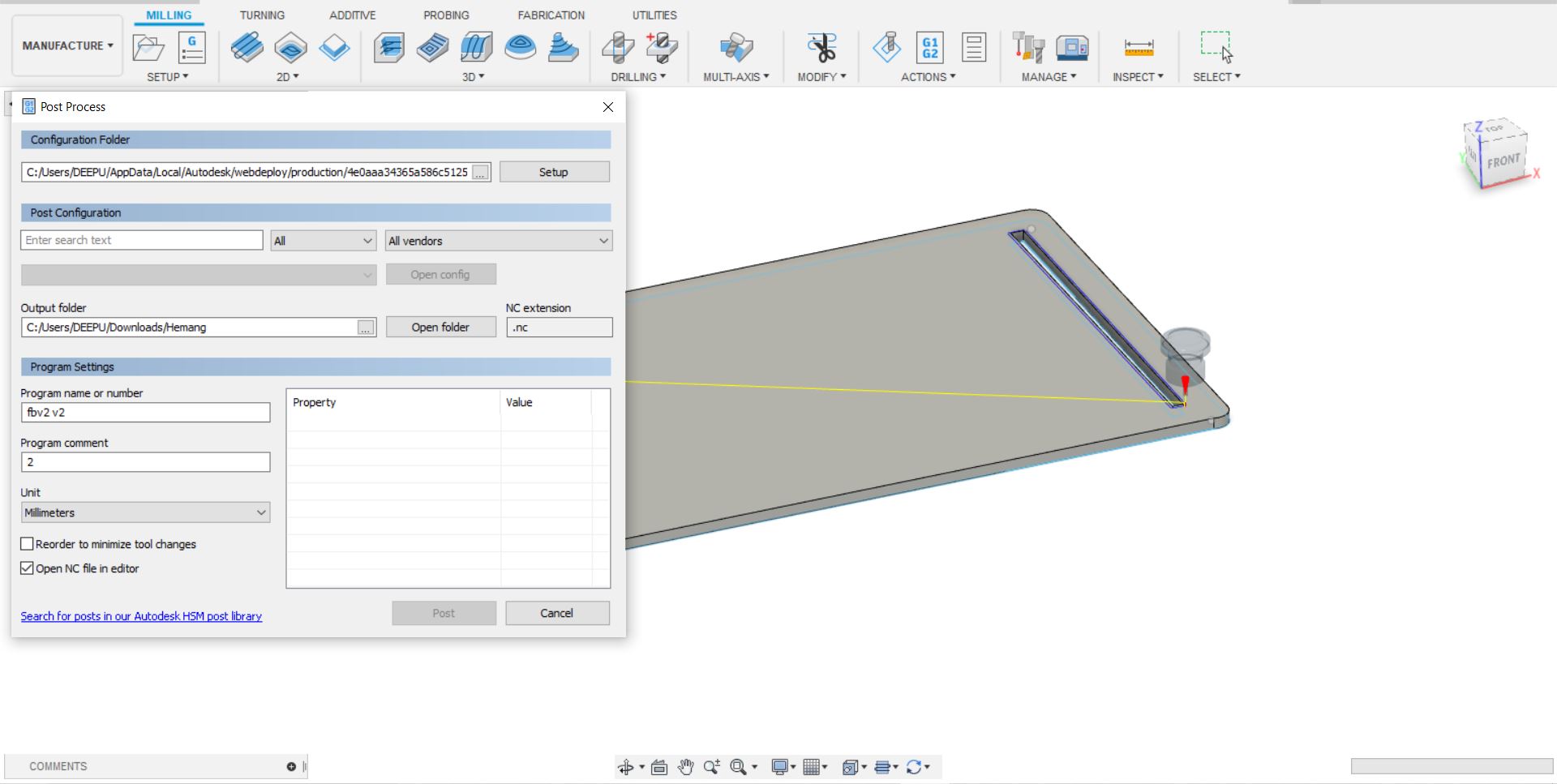Image resolution: width=1557 pixels, height=784 pixels.
Task: Select the 3D Adaptive Clearing tool
Action: [389, 48]
